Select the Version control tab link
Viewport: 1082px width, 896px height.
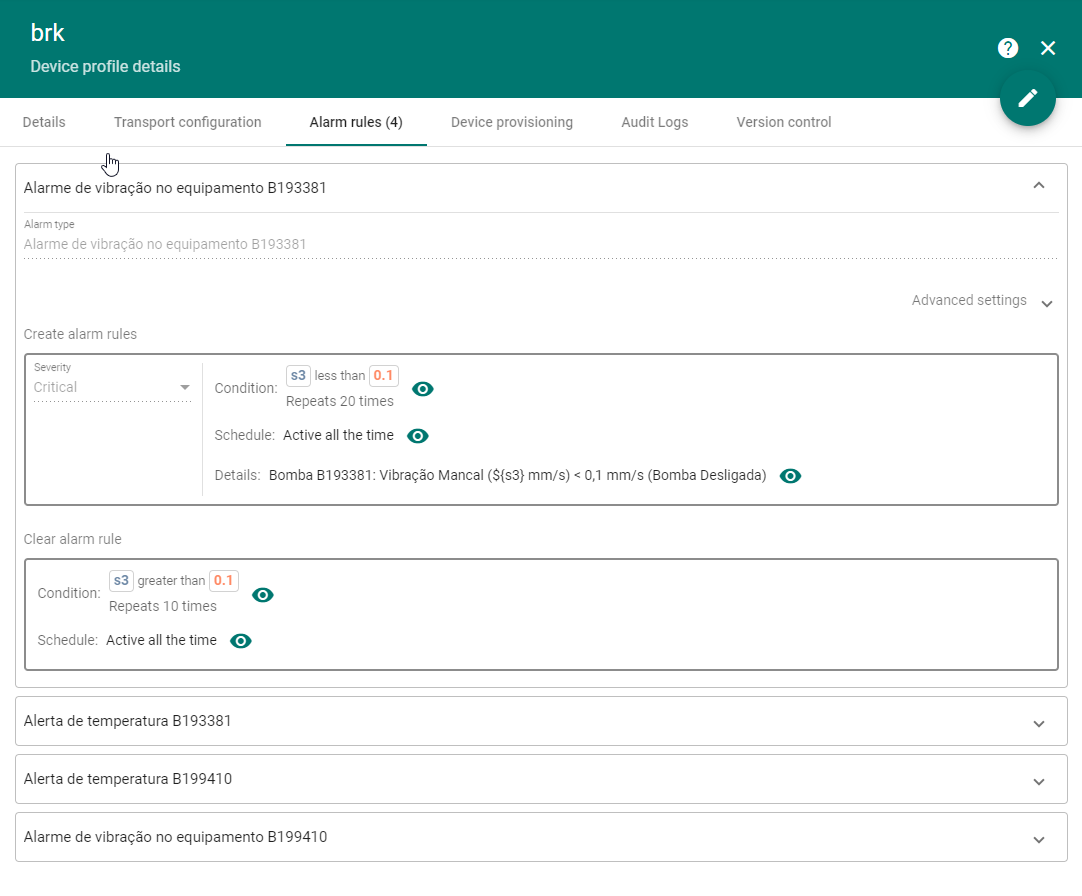[783, 121]
